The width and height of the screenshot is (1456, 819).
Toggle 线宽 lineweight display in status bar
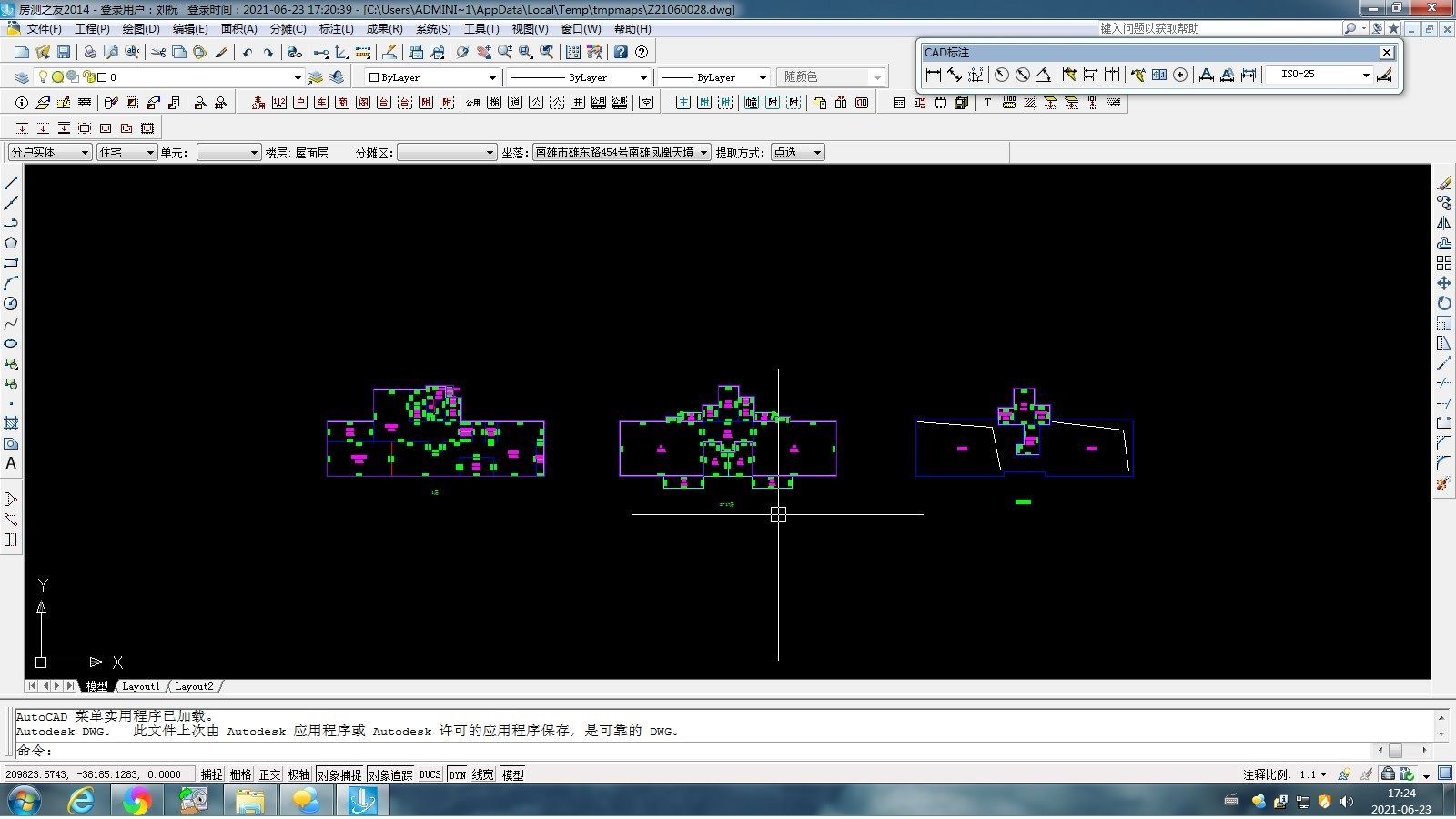tap(482, 774)
